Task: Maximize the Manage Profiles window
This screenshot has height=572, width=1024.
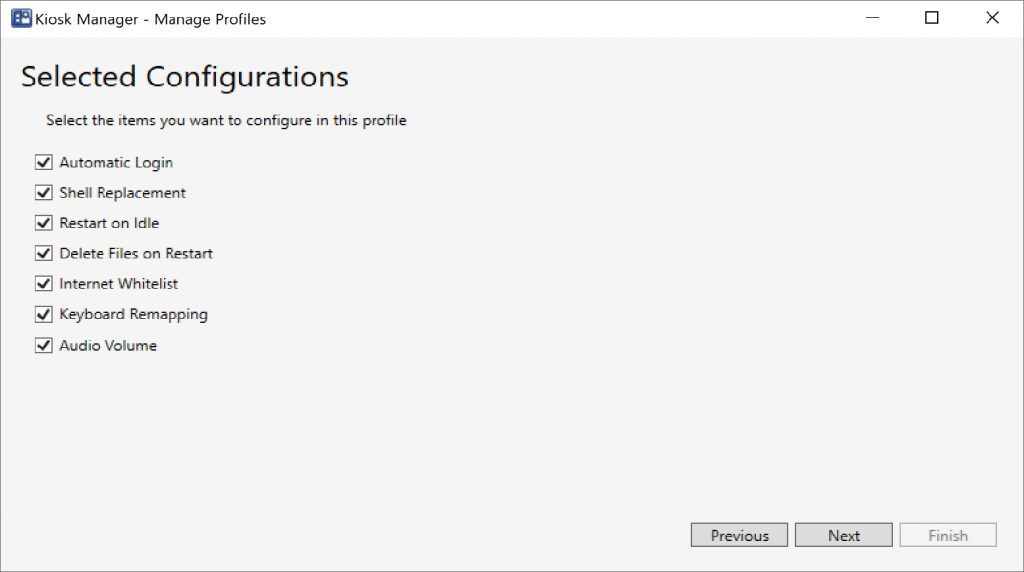Action: tap(932, 18)
